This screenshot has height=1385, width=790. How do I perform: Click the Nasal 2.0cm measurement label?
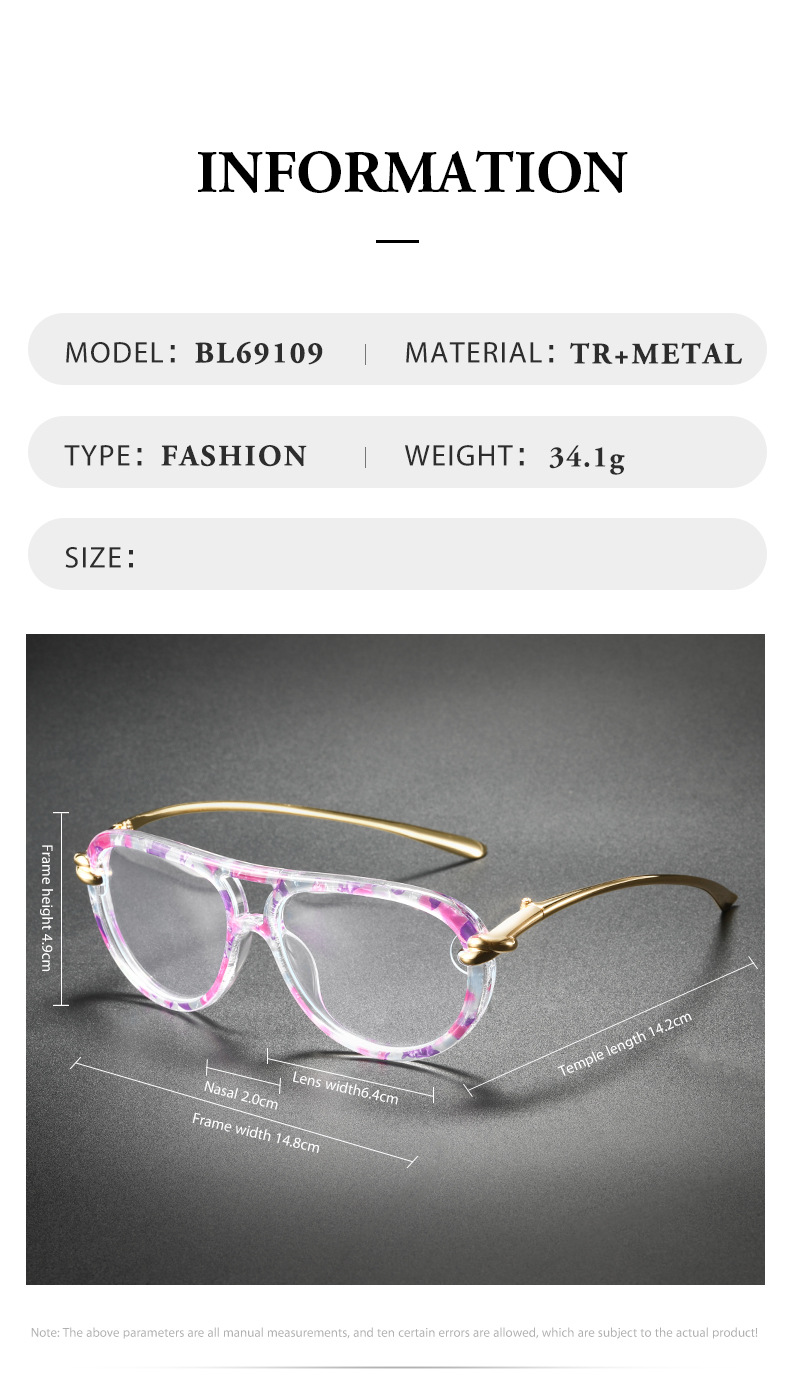(241, 1095)
